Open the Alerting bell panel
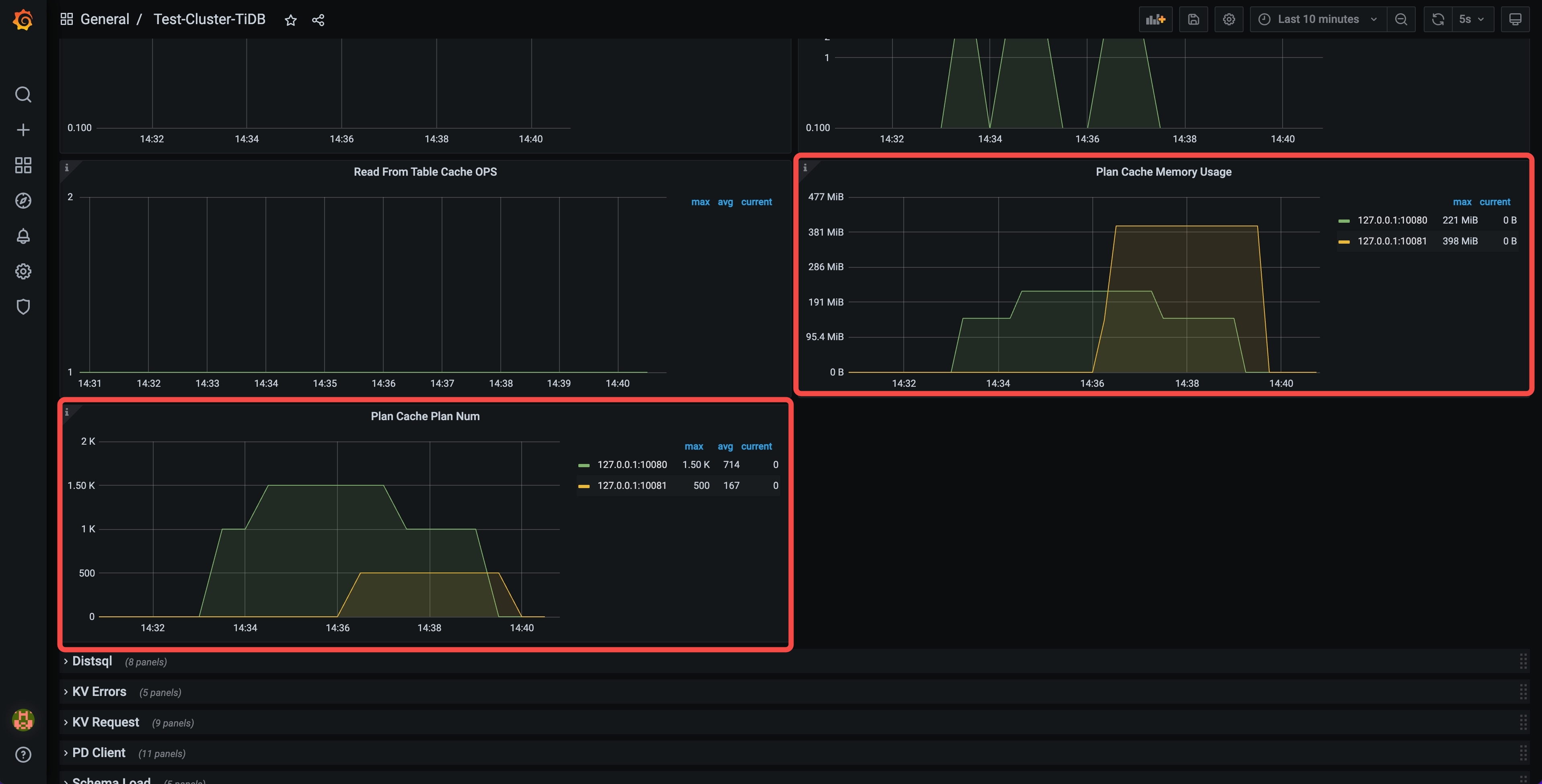The width and height of the screenshot is (1542, 784). pyautogui.click(x=23, y=236)
